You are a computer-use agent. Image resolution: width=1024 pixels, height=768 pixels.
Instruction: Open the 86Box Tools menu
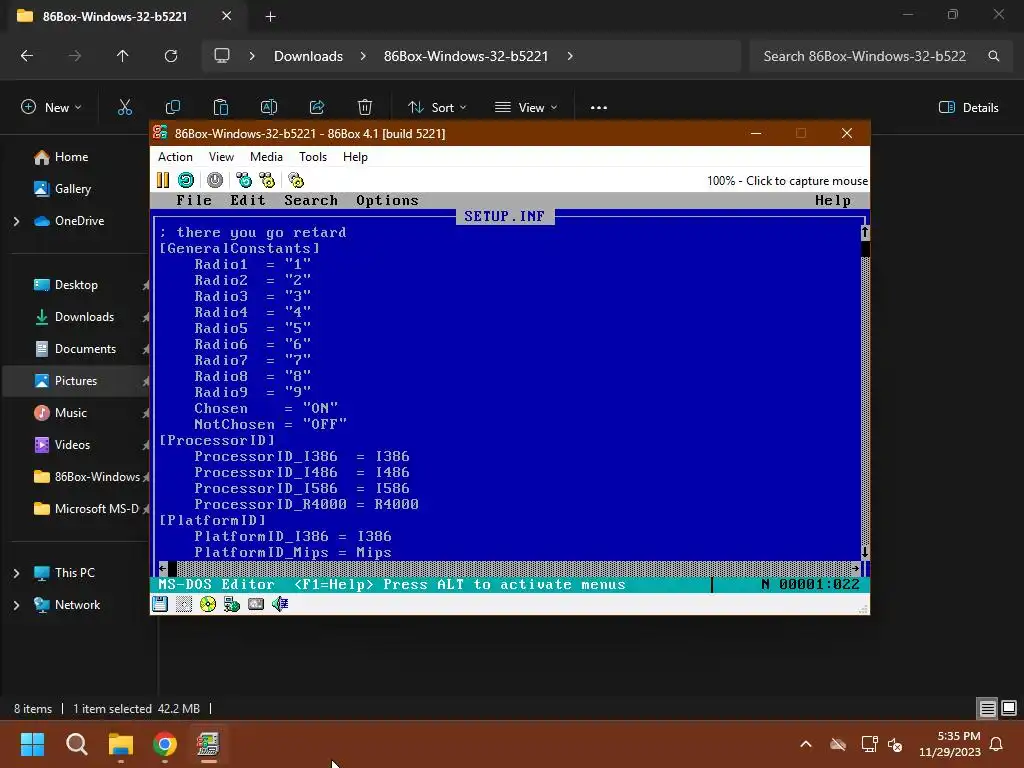[x=313, y=157]
